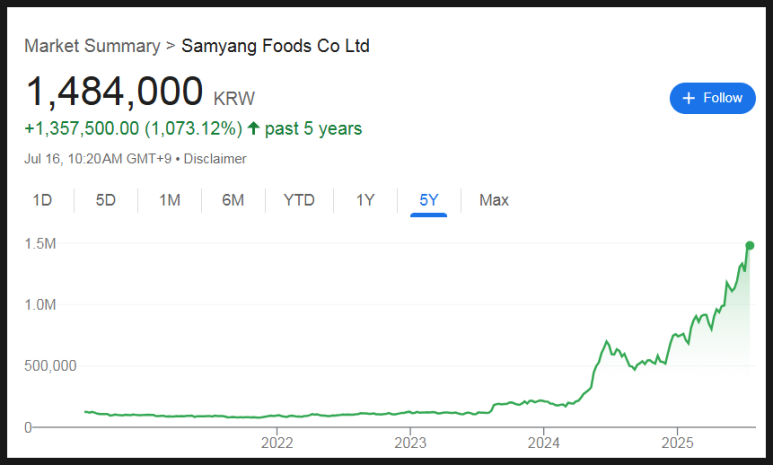Click the 2024 marker on time axis
This screenshot has height=465, width=773.
point(544,442)
